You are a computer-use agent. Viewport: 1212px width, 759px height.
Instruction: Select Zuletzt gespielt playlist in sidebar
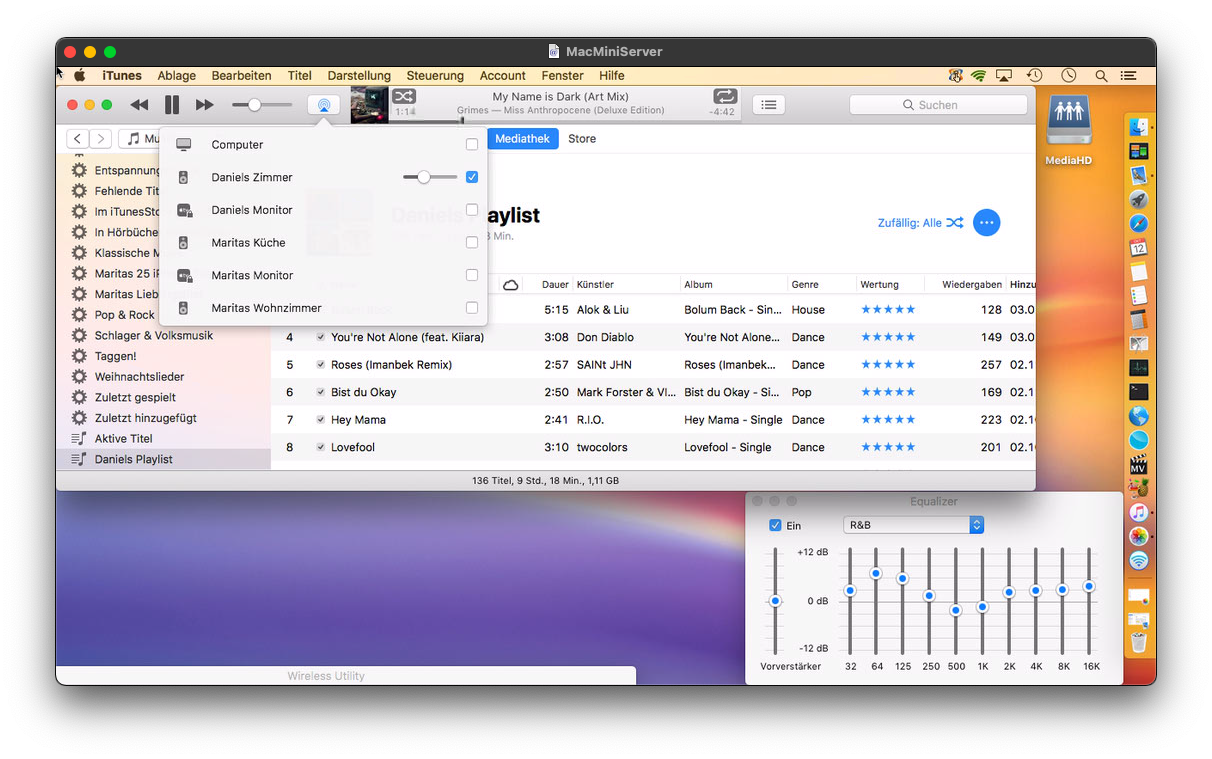coord(135,397)
